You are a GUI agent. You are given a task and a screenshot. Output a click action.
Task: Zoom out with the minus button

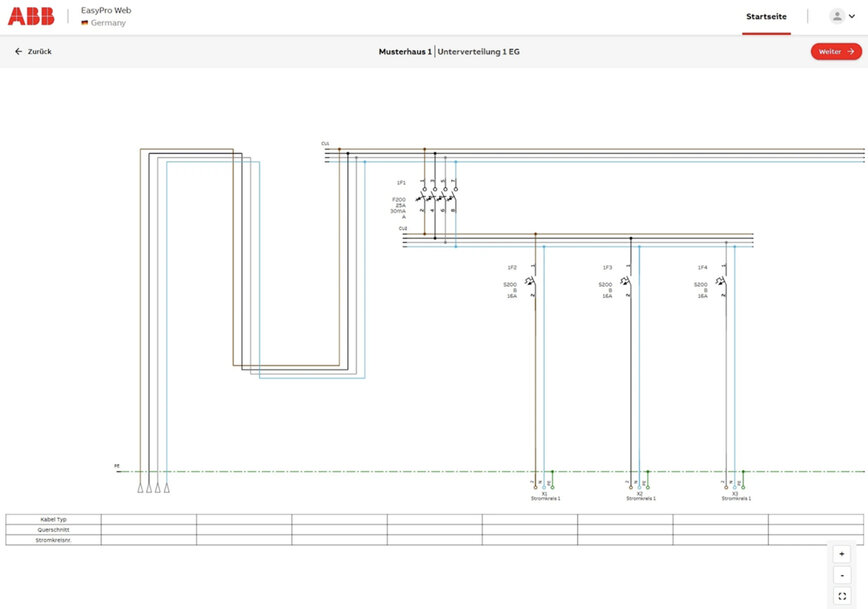click(x=842, y=575)
